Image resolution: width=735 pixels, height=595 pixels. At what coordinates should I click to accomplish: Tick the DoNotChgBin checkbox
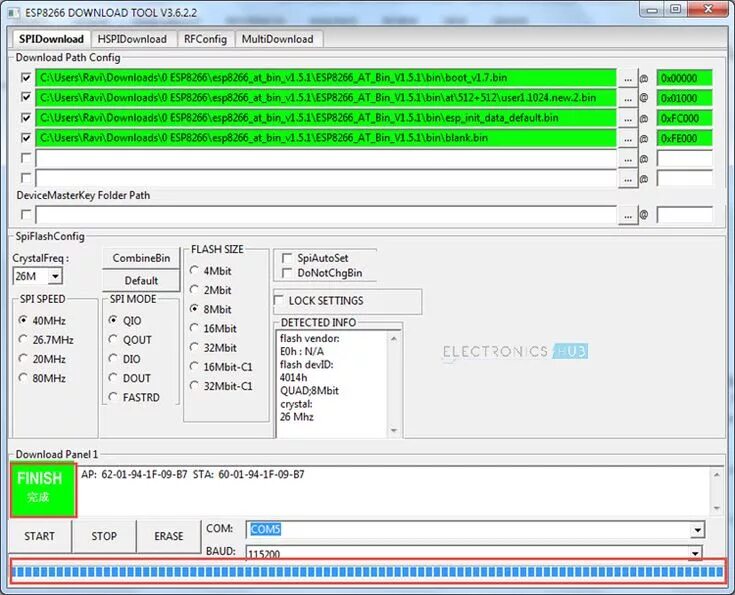[x=287, y=273]
